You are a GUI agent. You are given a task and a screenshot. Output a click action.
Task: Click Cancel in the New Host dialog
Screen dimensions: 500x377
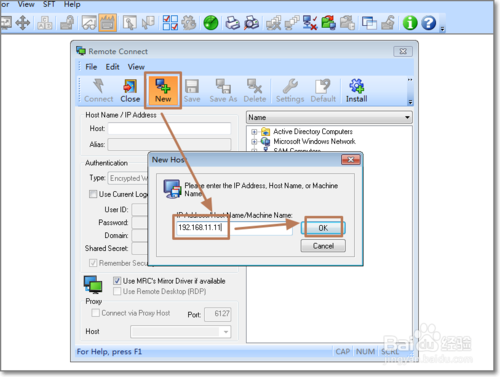323,246
